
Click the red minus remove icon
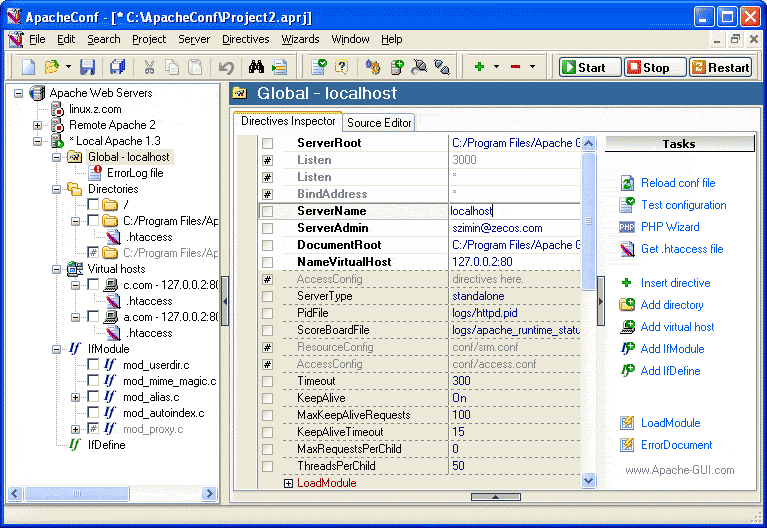coord(515,67)
